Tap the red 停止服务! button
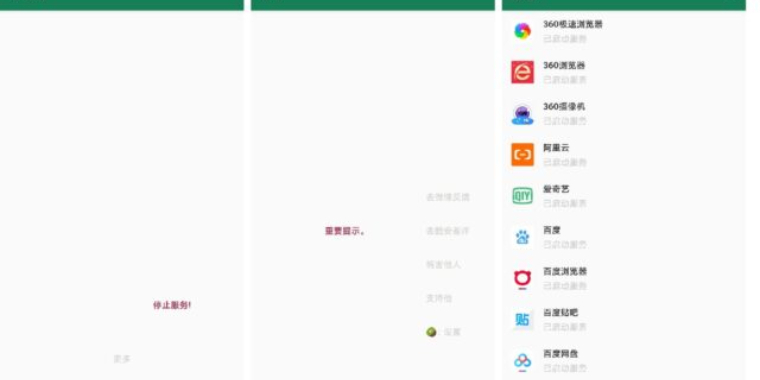760x380 pixels. click(x=172, y=305)
